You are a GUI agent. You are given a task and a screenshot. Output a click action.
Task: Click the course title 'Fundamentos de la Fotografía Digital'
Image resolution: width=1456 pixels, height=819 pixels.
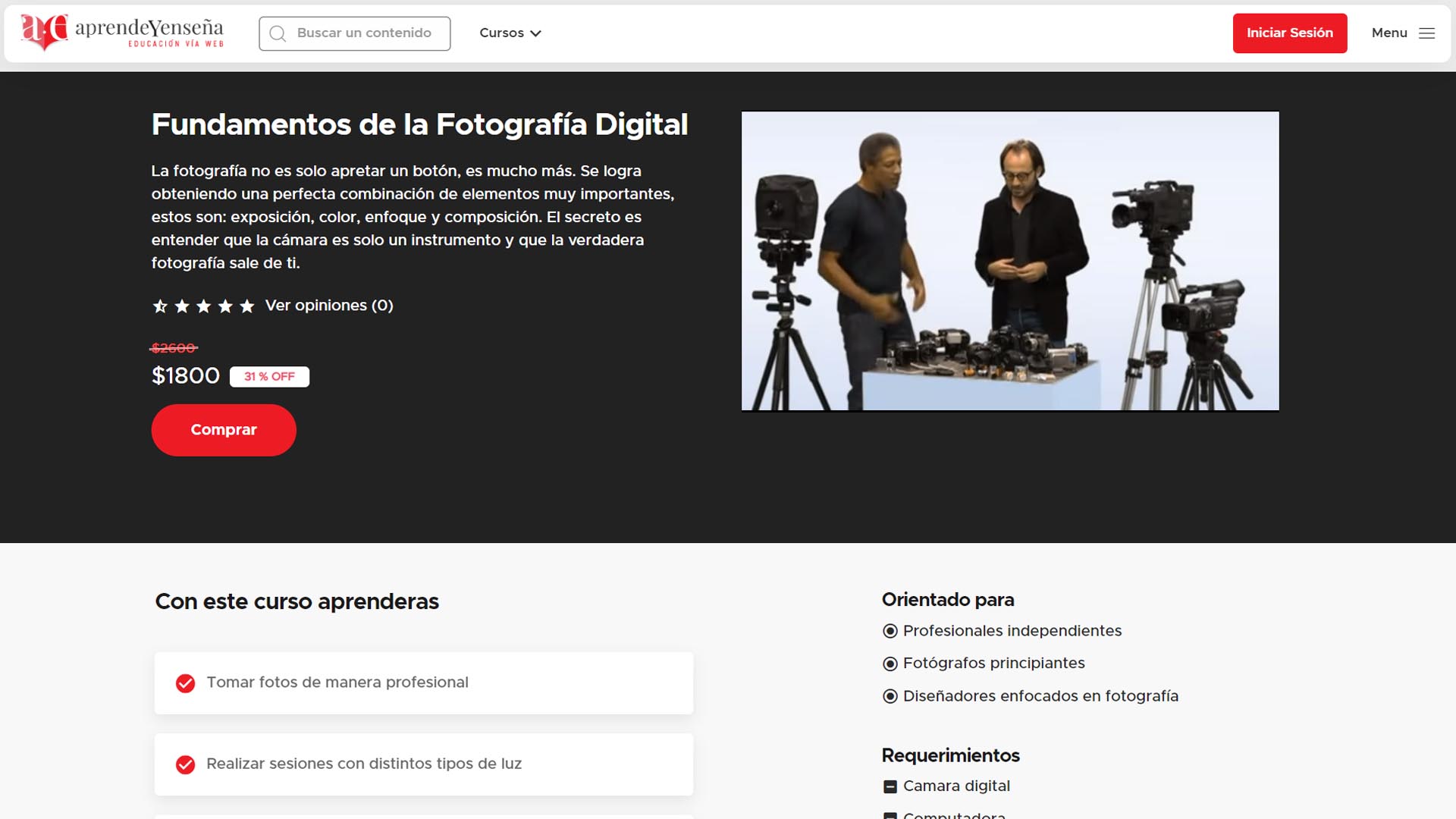tap(419, 124)
